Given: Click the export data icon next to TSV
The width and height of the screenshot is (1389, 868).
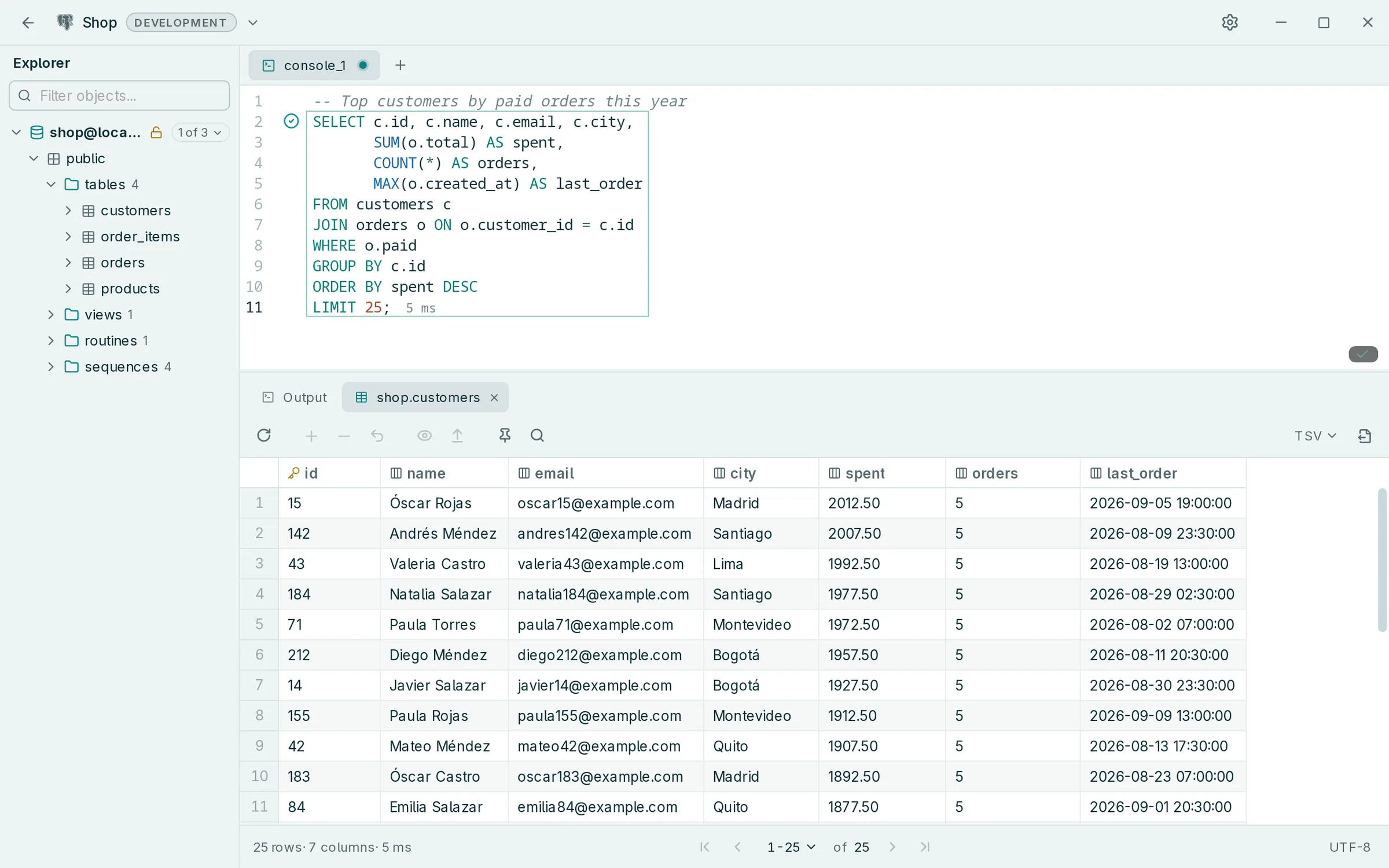Looking at the screenshot, I should 1365,436.
